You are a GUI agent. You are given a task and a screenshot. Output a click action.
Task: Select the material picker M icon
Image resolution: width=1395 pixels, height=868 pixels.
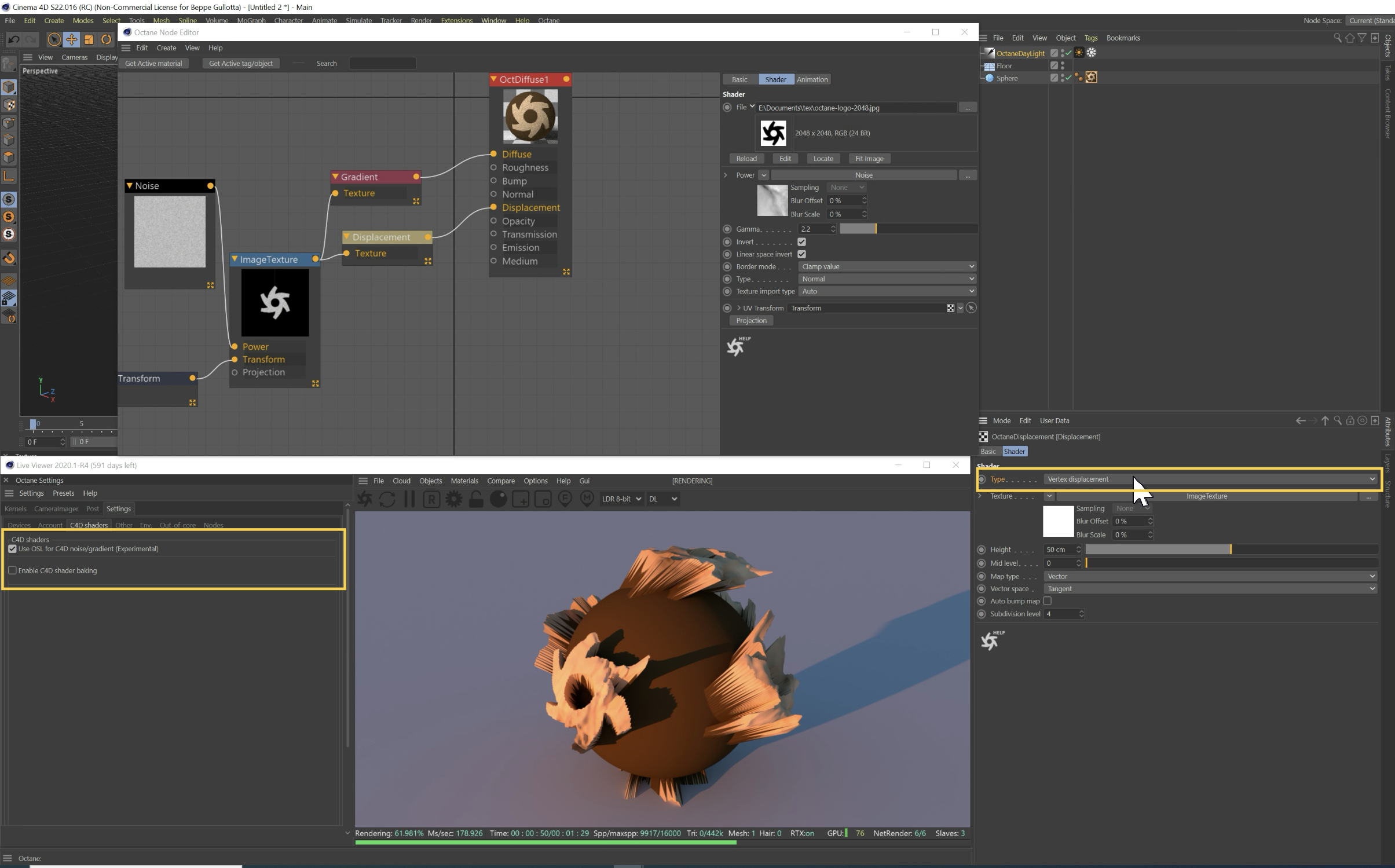tap(587, 499)
